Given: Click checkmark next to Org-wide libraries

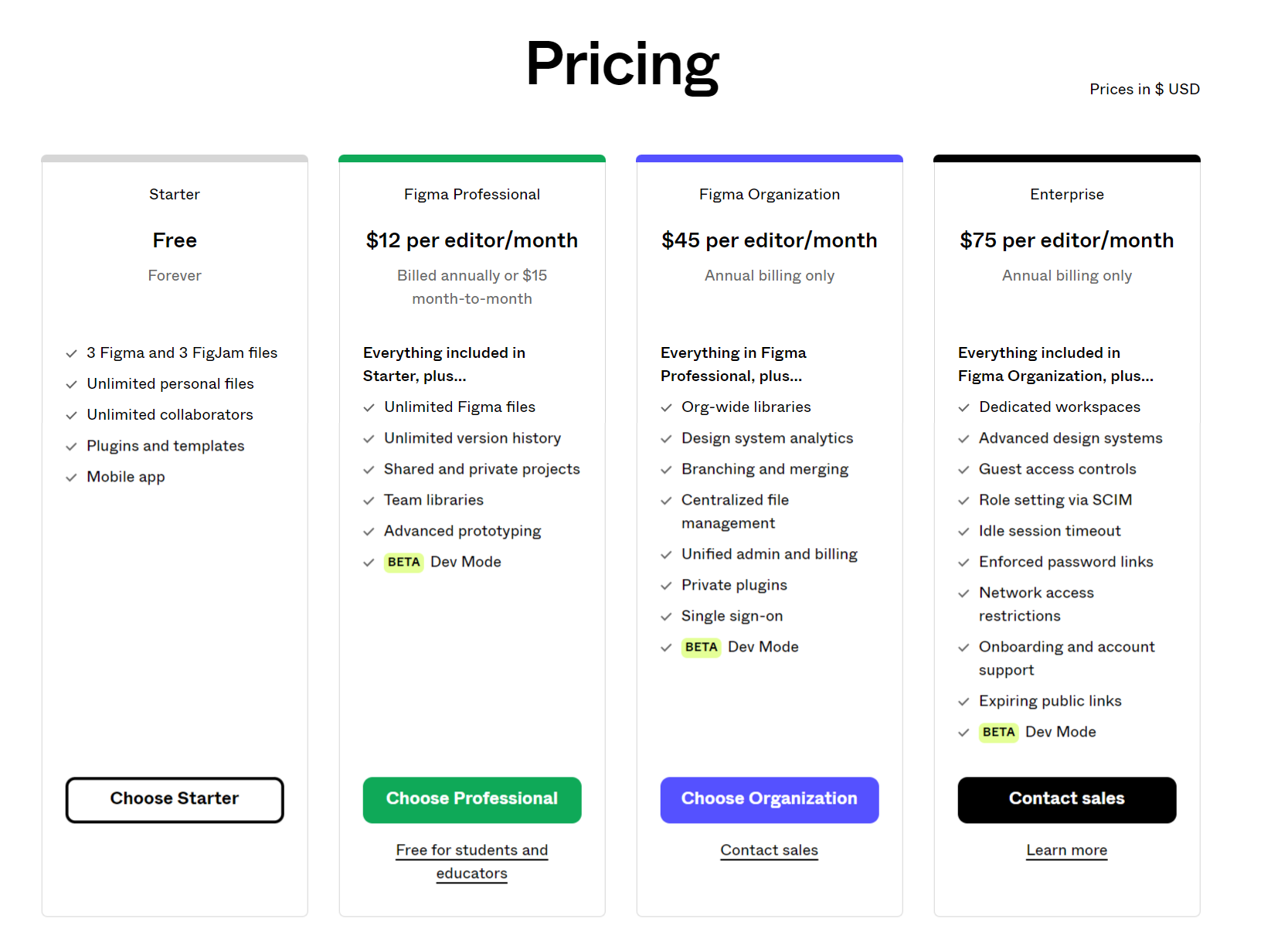Looking at the screenshot, I should click(x=666, y=408).
